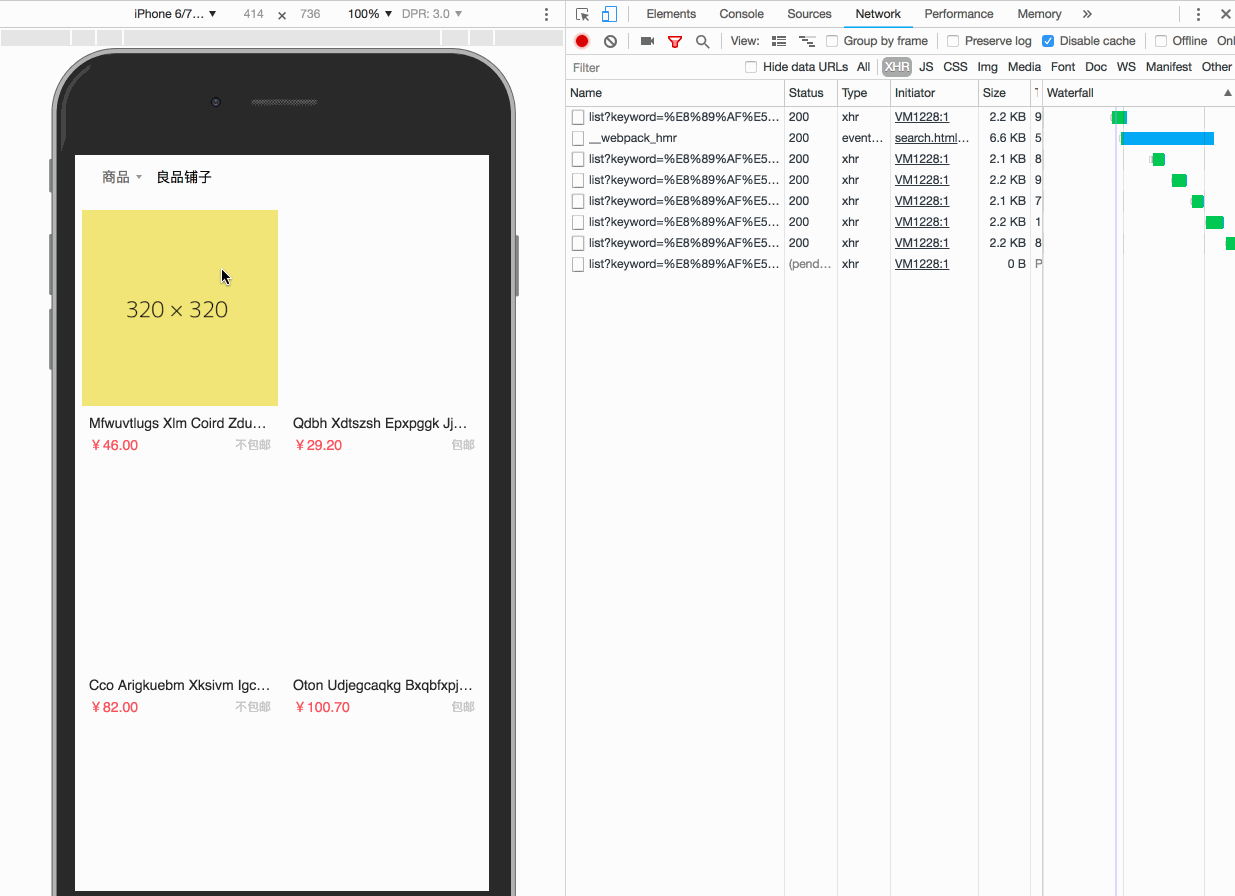
Task: Sort by Waterfall column arrow
Action: tap(1228, 93)
